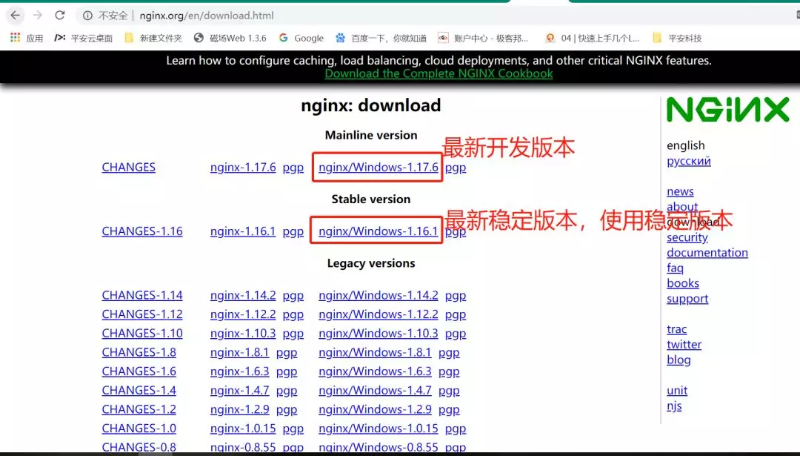The height and width of the screenshot is (456, 800).
Task: Download nginx-1.14.2 source
Action: click(243, 295)
